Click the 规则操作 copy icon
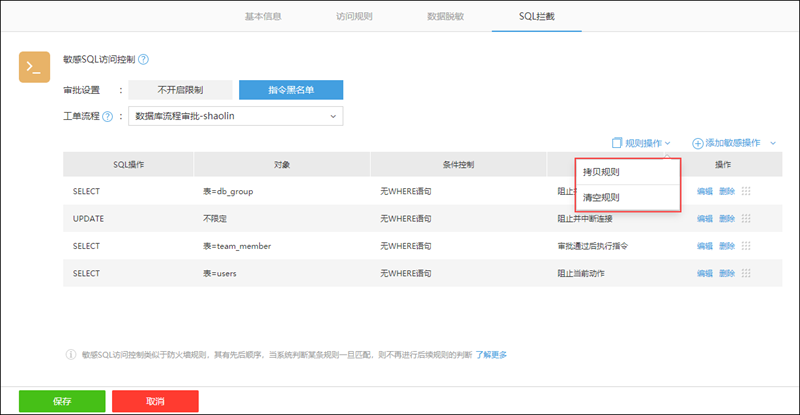The height and width of the screenshot is (415, 800). coord(616,143)
